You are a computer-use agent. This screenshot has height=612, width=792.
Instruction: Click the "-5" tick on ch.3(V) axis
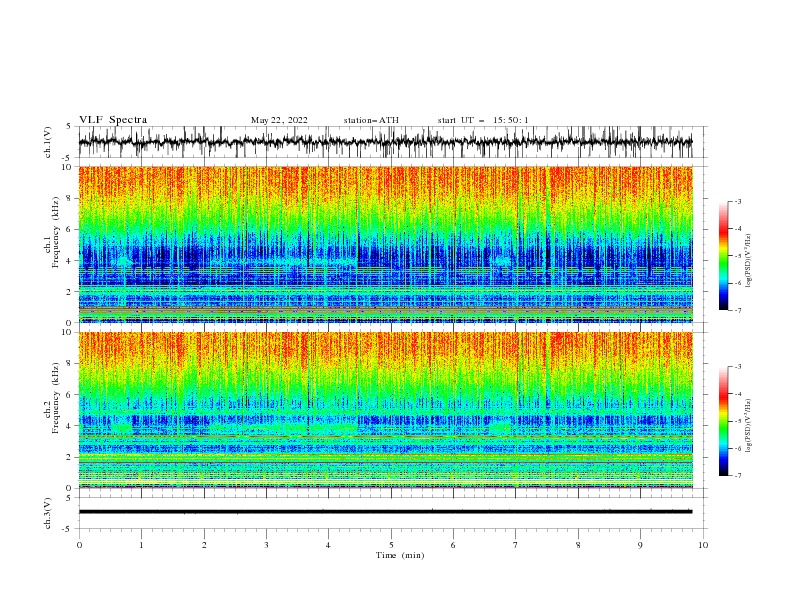(68, 529)
